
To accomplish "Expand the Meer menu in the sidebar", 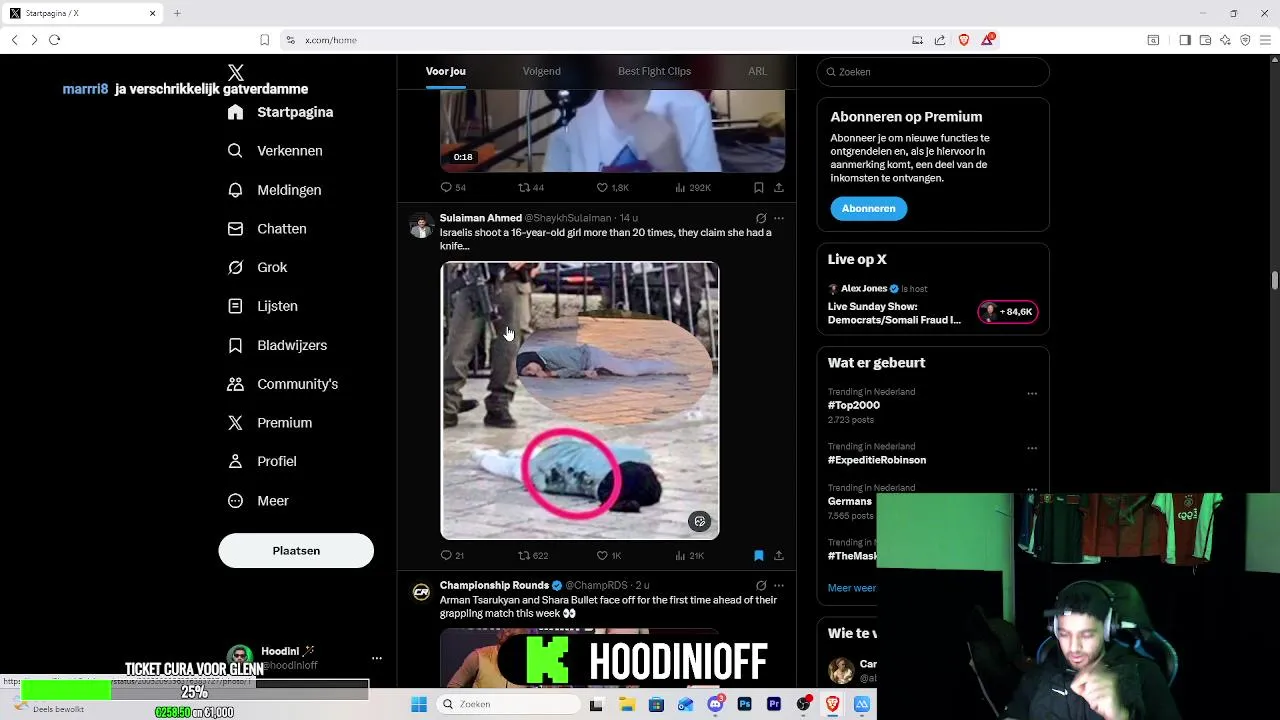I will pos(258,501).
